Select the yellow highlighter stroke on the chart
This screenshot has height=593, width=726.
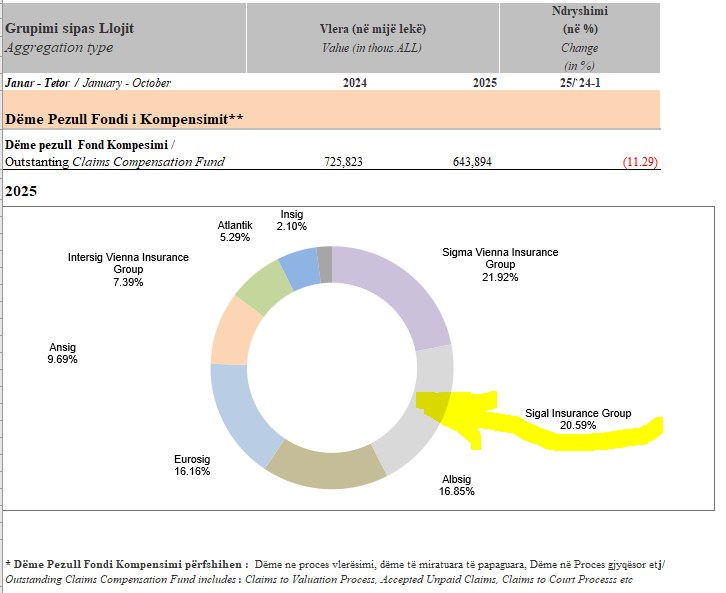tap(560, 432)
